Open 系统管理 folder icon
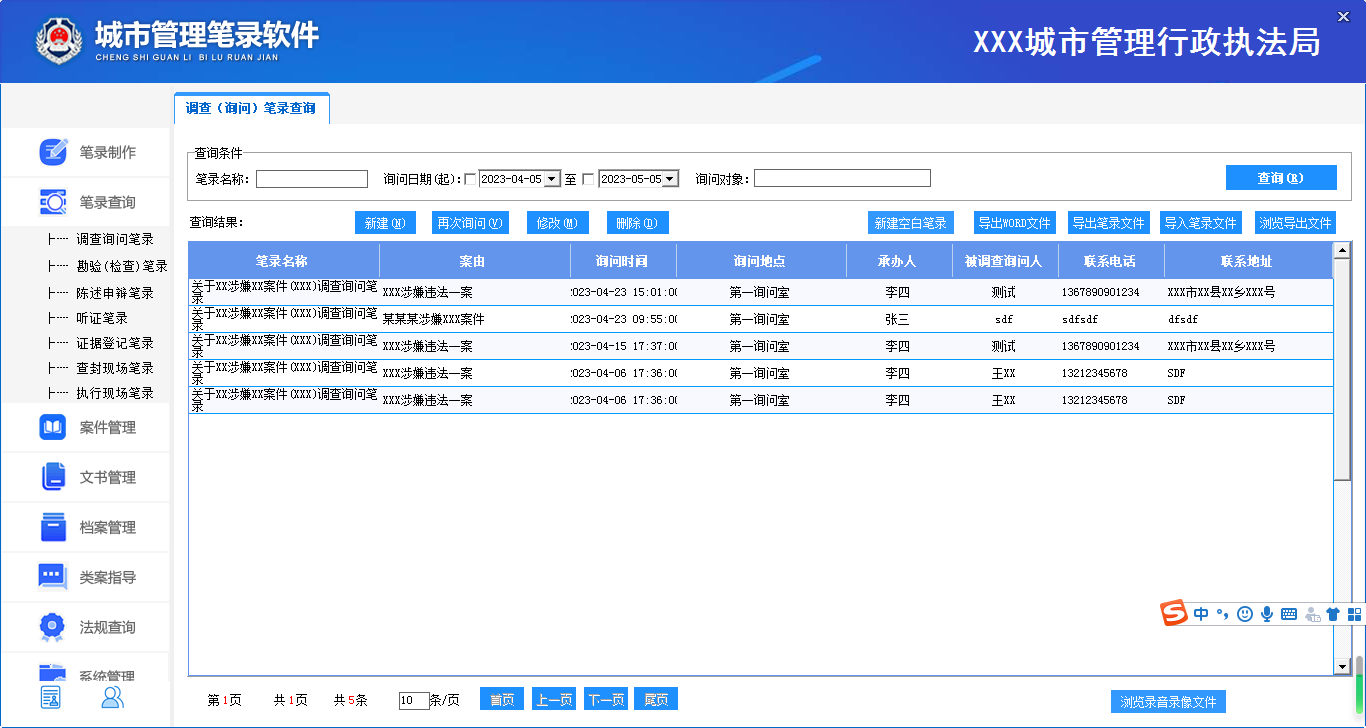1366x728 pixels. 53,673
